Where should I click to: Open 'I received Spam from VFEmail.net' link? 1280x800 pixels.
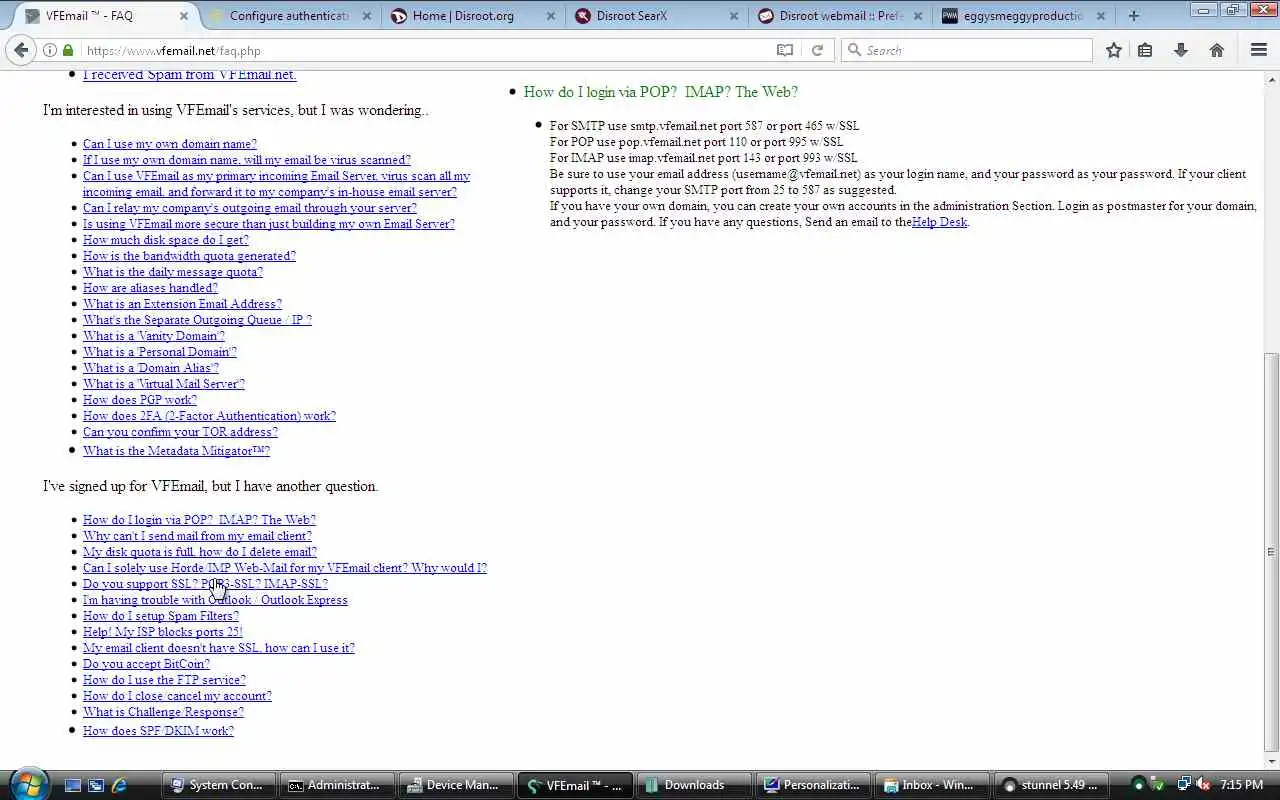[x=189, y=75]
